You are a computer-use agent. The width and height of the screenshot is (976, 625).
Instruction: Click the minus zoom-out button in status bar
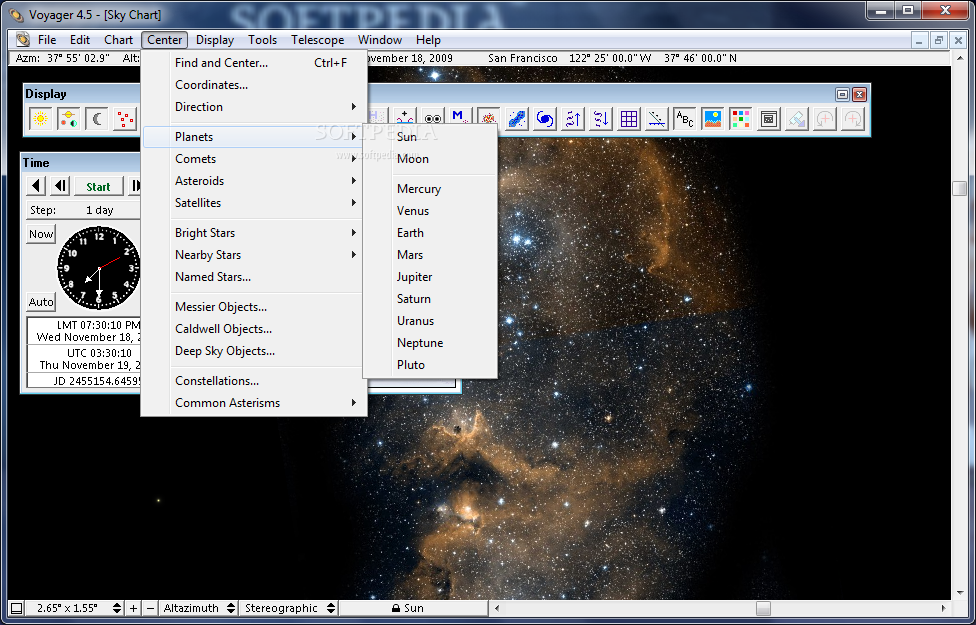[x=149, y=608]
